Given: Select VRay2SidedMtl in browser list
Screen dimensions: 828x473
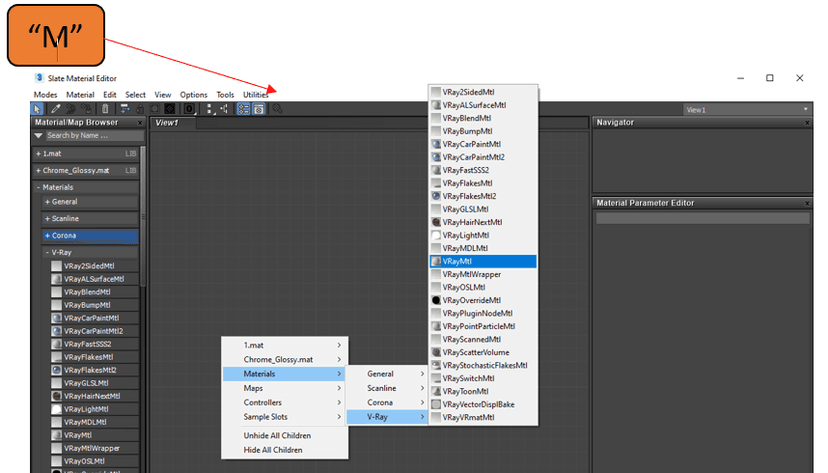Looking at the screenshot, I should click(x=94, y=266).
